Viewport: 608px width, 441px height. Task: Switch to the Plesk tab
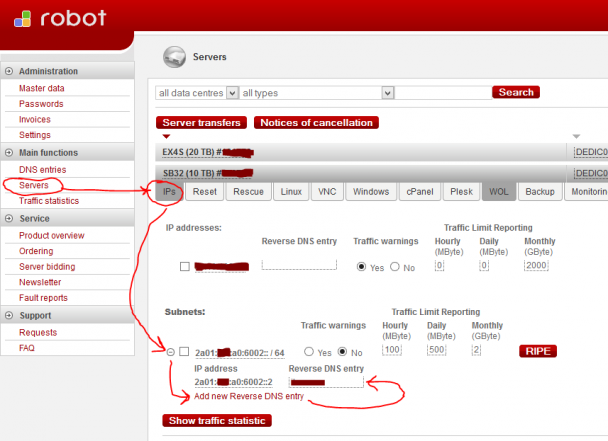coord(461,192)
